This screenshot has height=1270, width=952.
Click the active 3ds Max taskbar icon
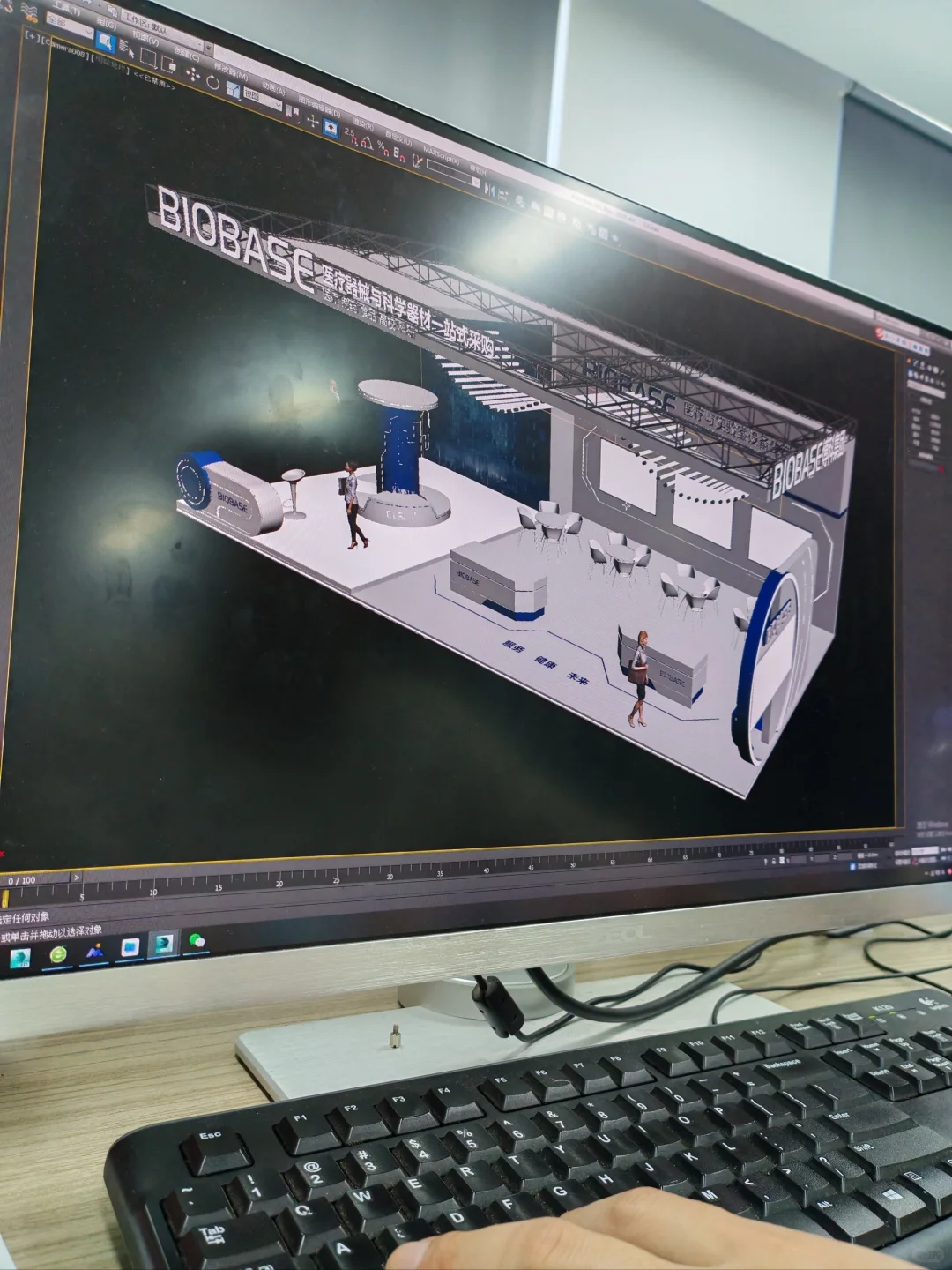tap(164, 945)
